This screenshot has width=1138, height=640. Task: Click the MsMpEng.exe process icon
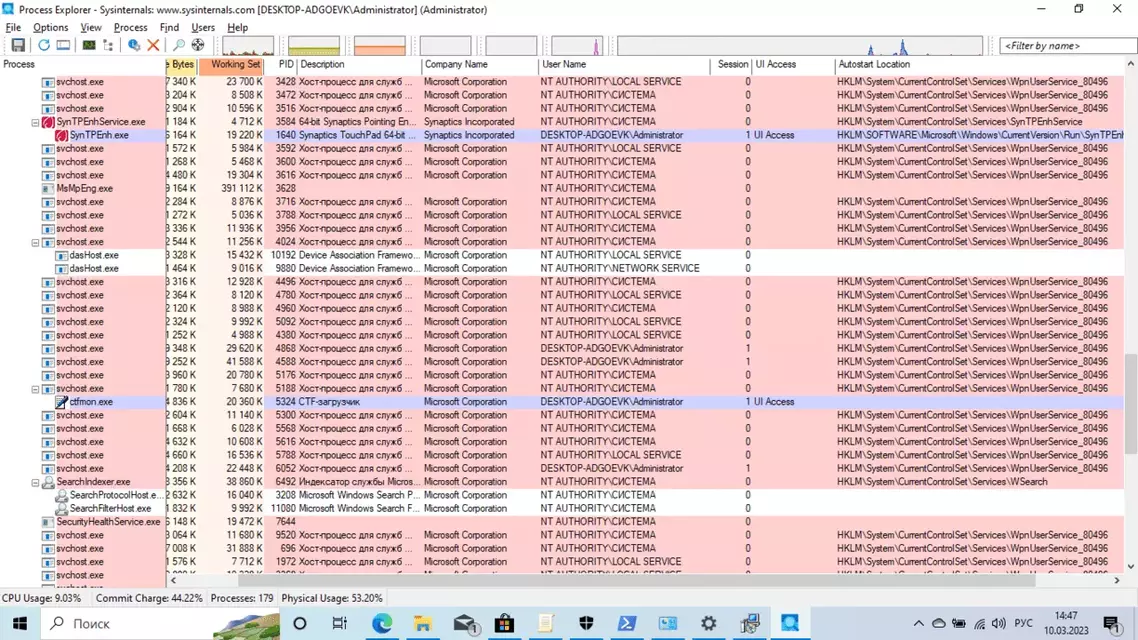[x=48, y=189]
